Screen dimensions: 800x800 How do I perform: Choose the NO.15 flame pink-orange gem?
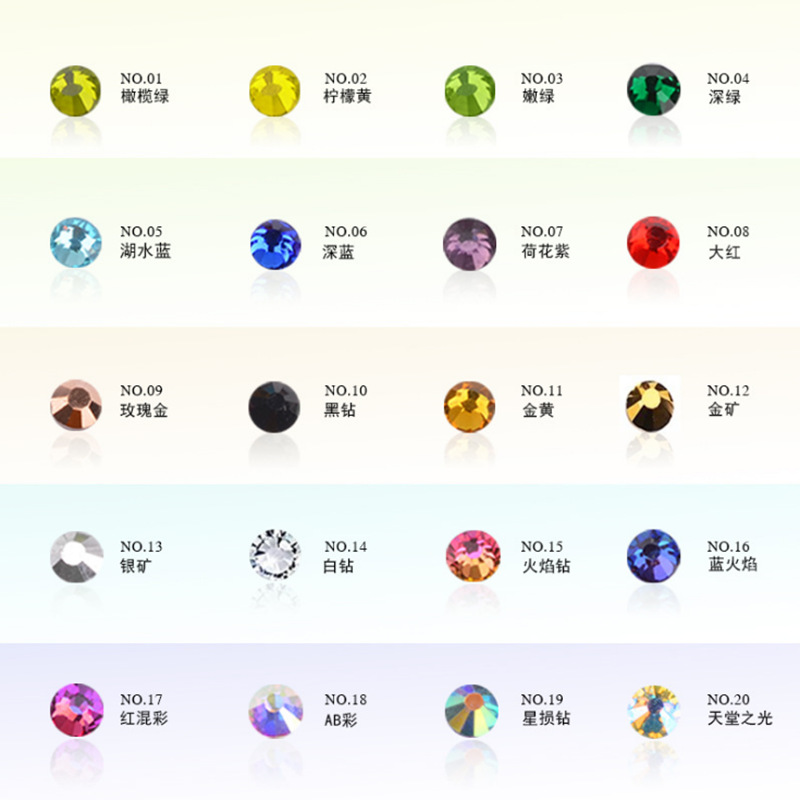(473, 556)
